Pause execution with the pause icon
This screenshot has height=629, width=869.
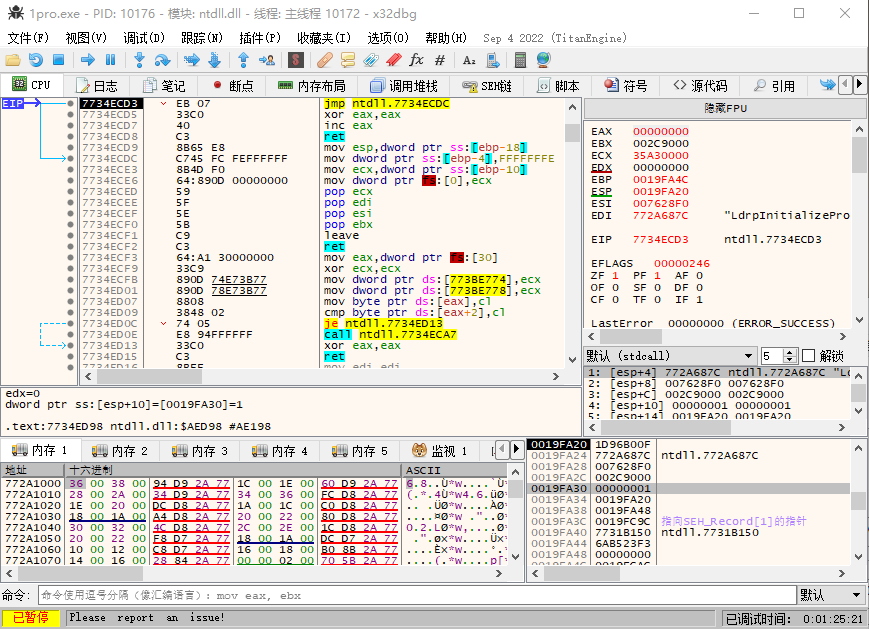pyautogui.click(x=110, y=60)
